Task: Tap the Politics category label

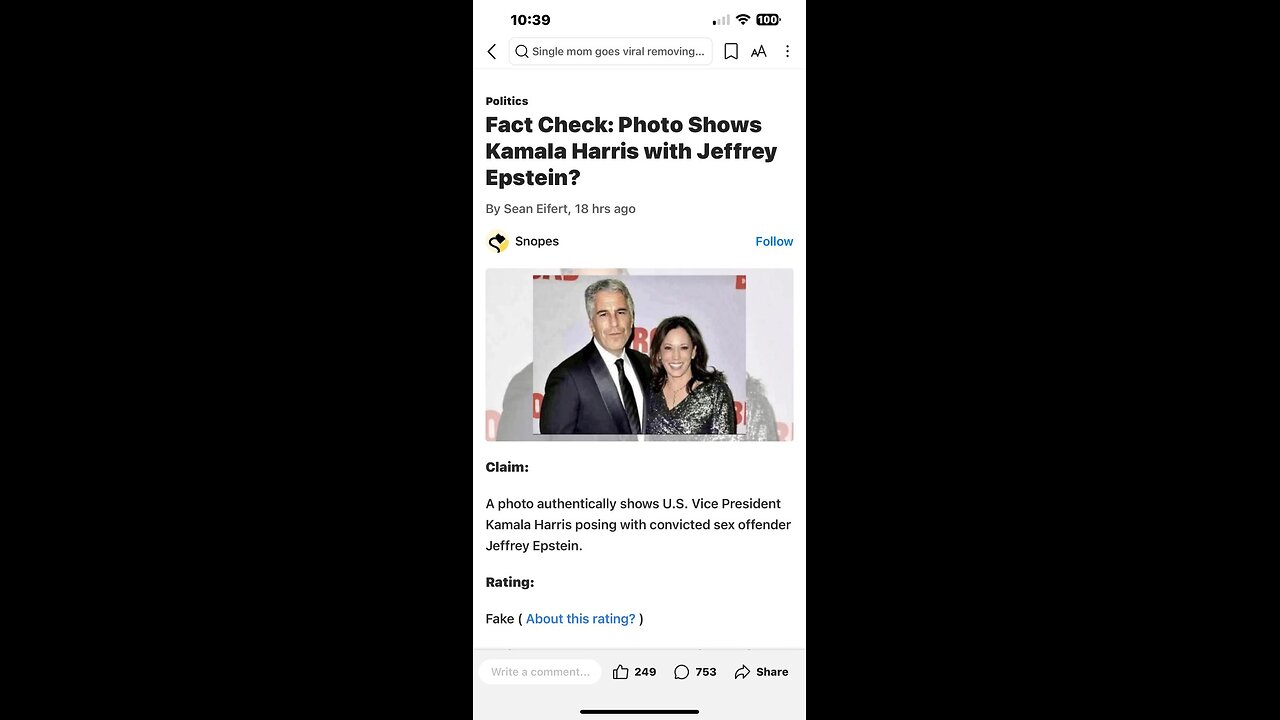Action: click(x=507, y=101)
